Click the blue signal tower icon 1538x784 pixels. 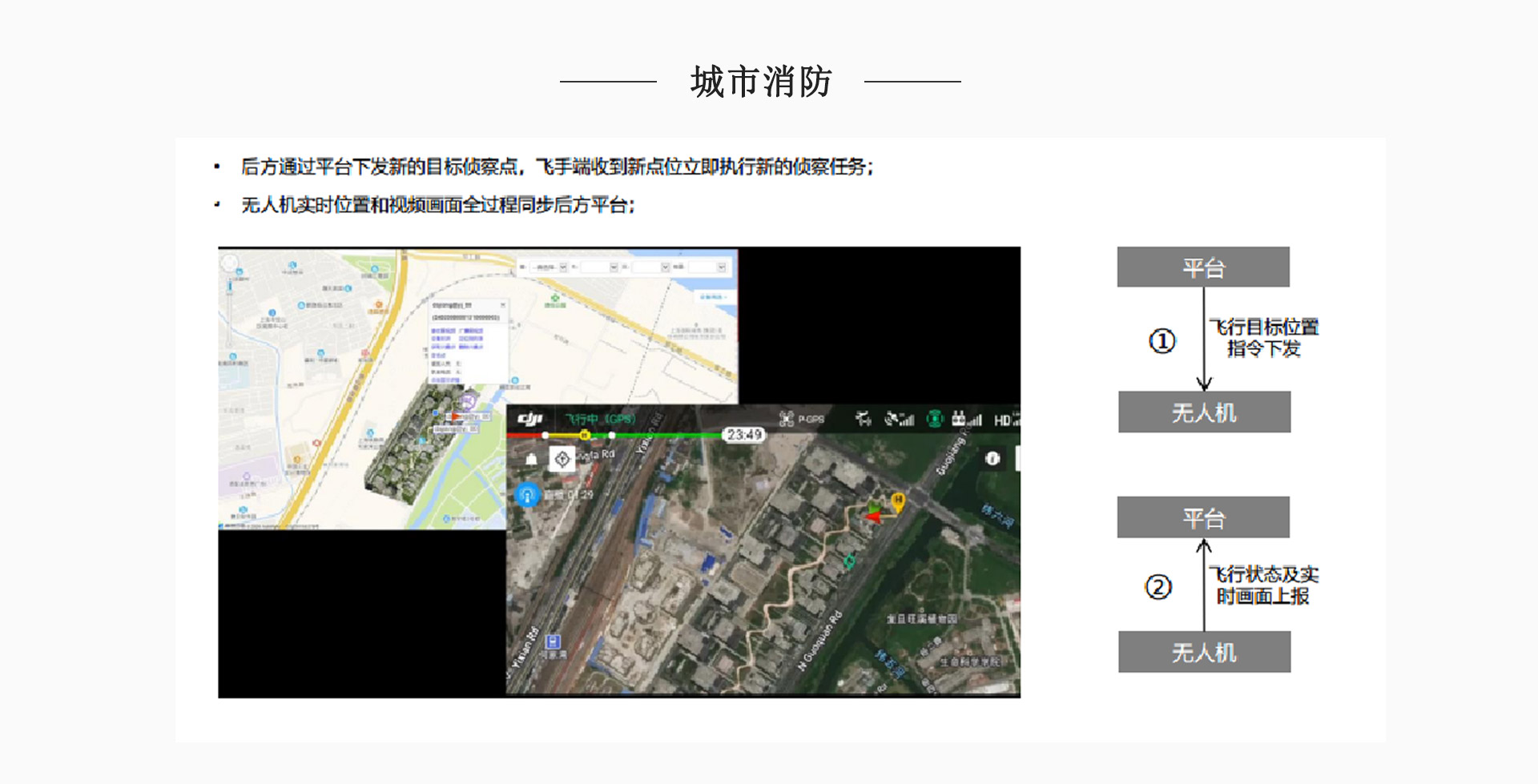tap(527, 495)
